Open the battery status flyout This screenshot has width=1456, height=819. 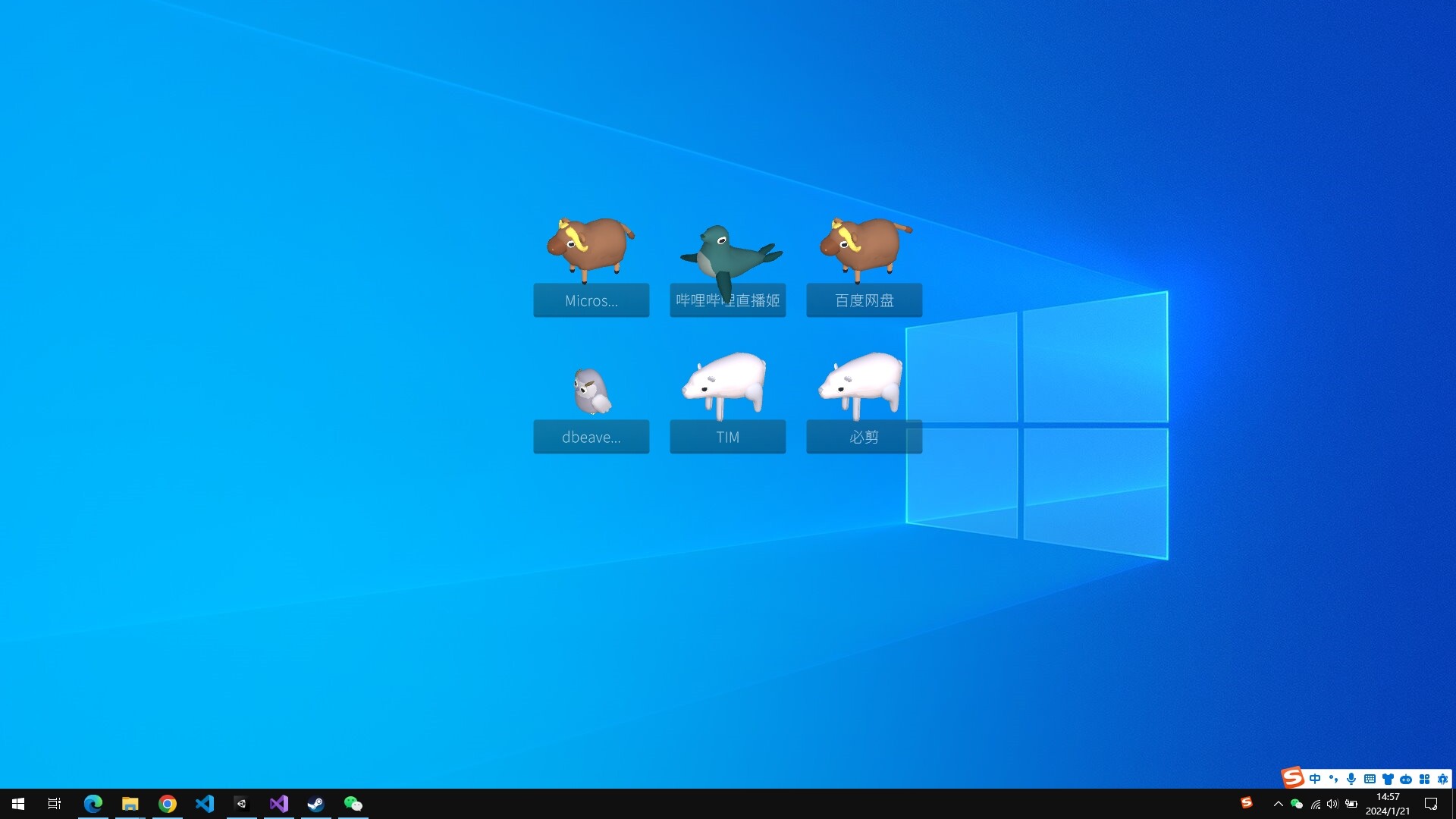(x=1351, y=804)
